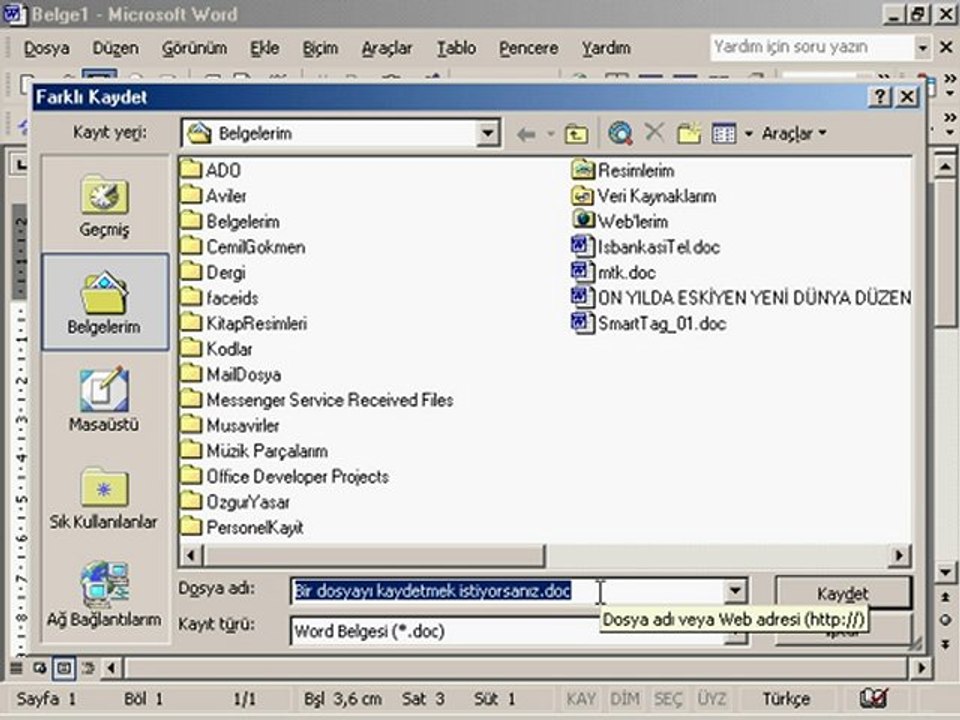Select the Web'lerim folder
This screenshot has width=960, height=720.
click(620, 221)
